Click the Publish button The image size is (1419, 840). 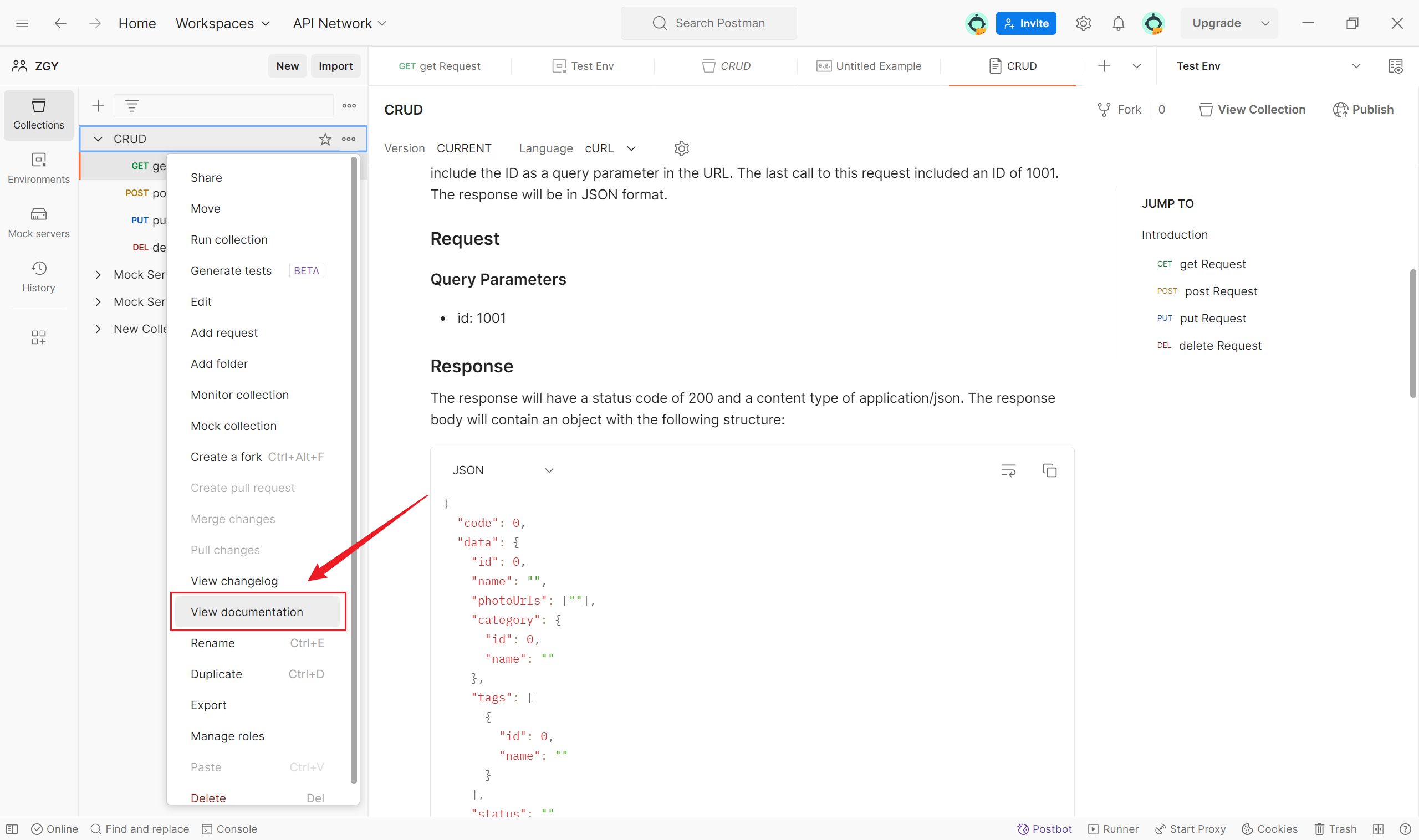(x=1364, y=110)
